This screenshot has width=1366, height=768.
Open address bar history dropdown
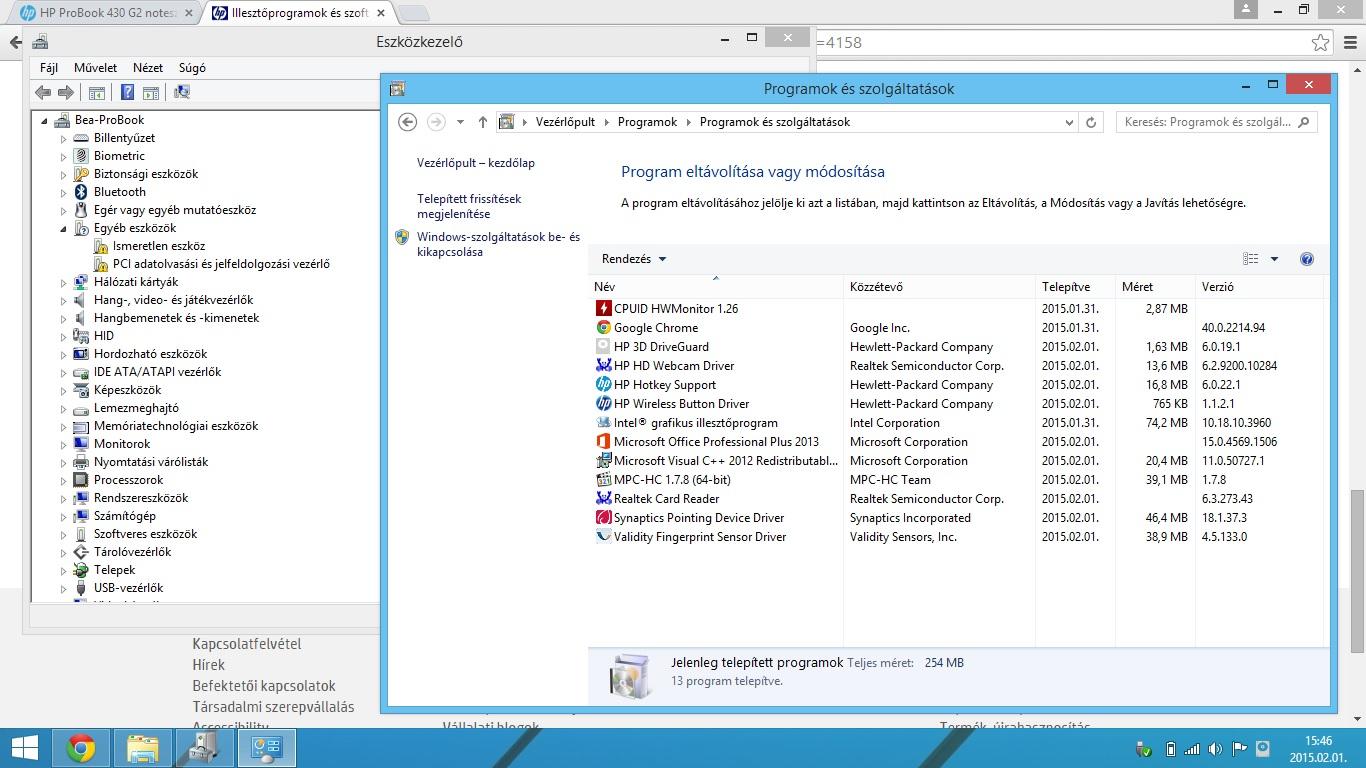tap(1069, 122)
